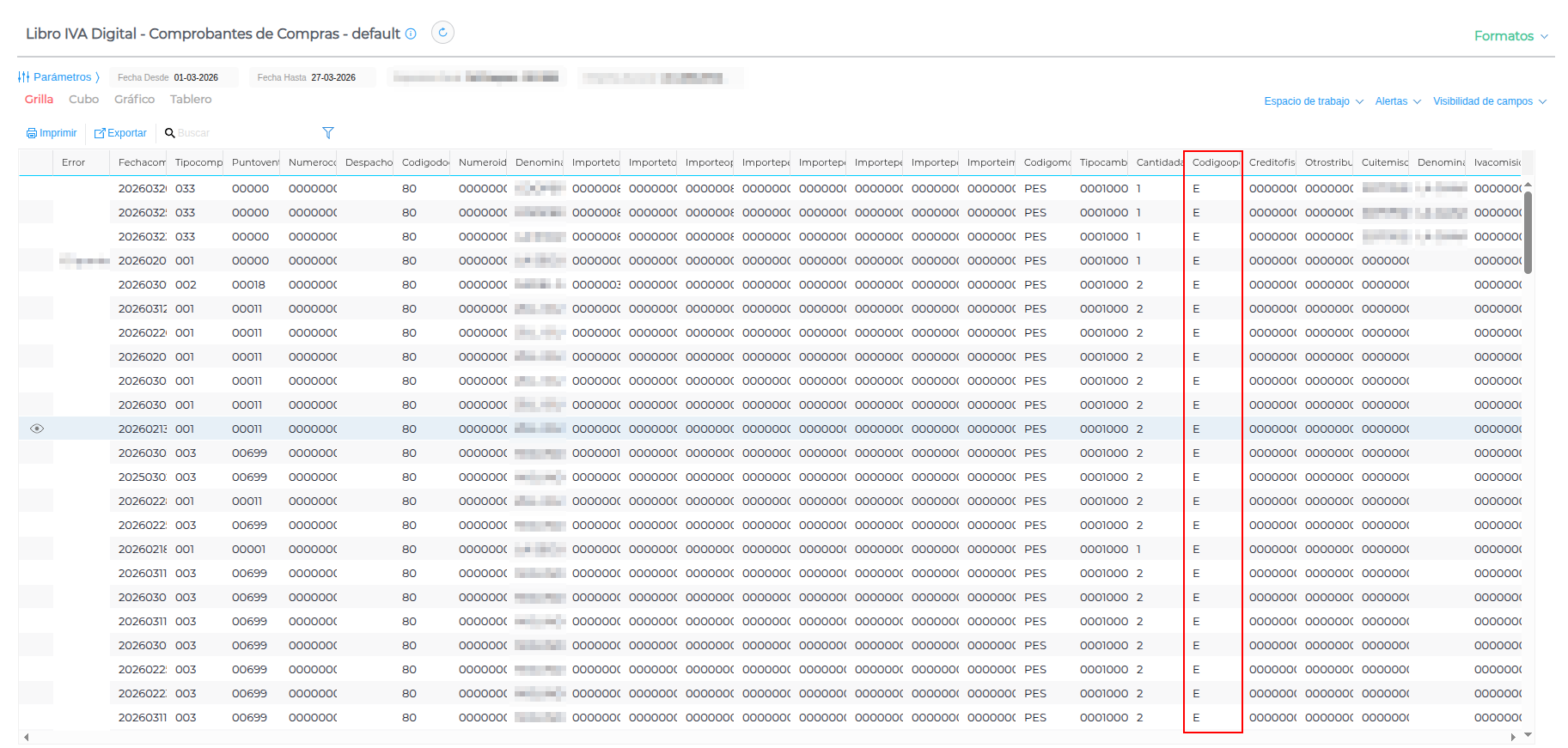Viewport: 1568px width, 748px height.
Task: Click the filter funnel icon
Action: click(327, 133)
